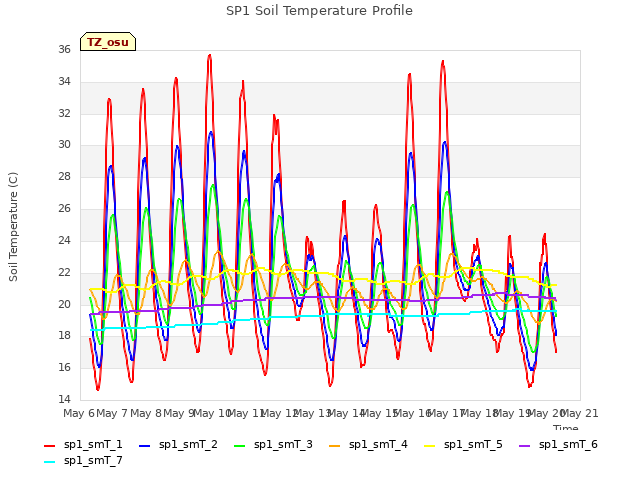
Task: Toggle sp1_smT_5 series in legend
Action: (463, 444)
